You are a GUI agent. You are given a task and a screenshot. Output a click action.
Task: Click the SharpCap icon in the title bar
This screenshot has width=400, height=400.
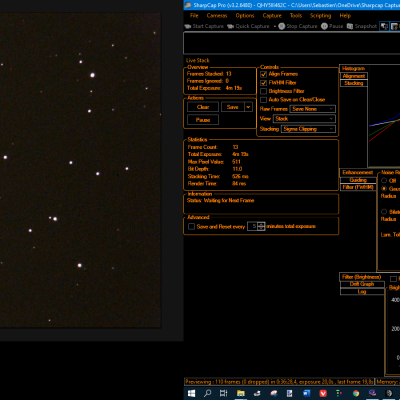[x=188, y=5]
